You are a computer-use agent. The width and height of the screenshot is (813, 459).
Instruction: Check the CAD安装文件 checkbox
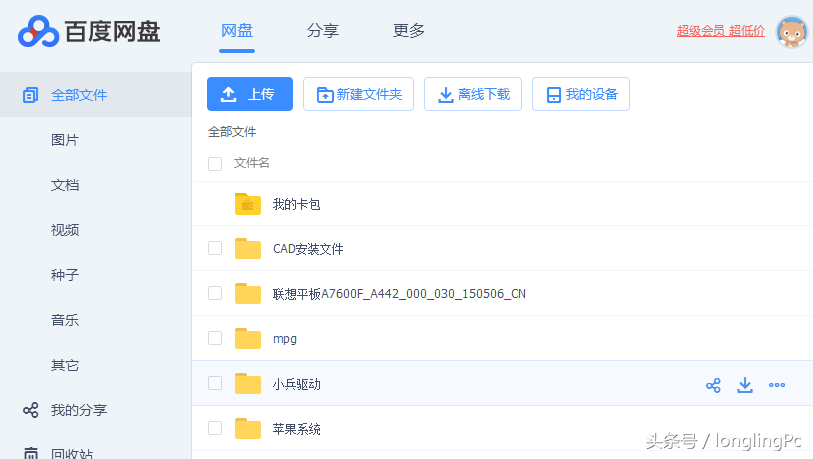tap(215, 248)
